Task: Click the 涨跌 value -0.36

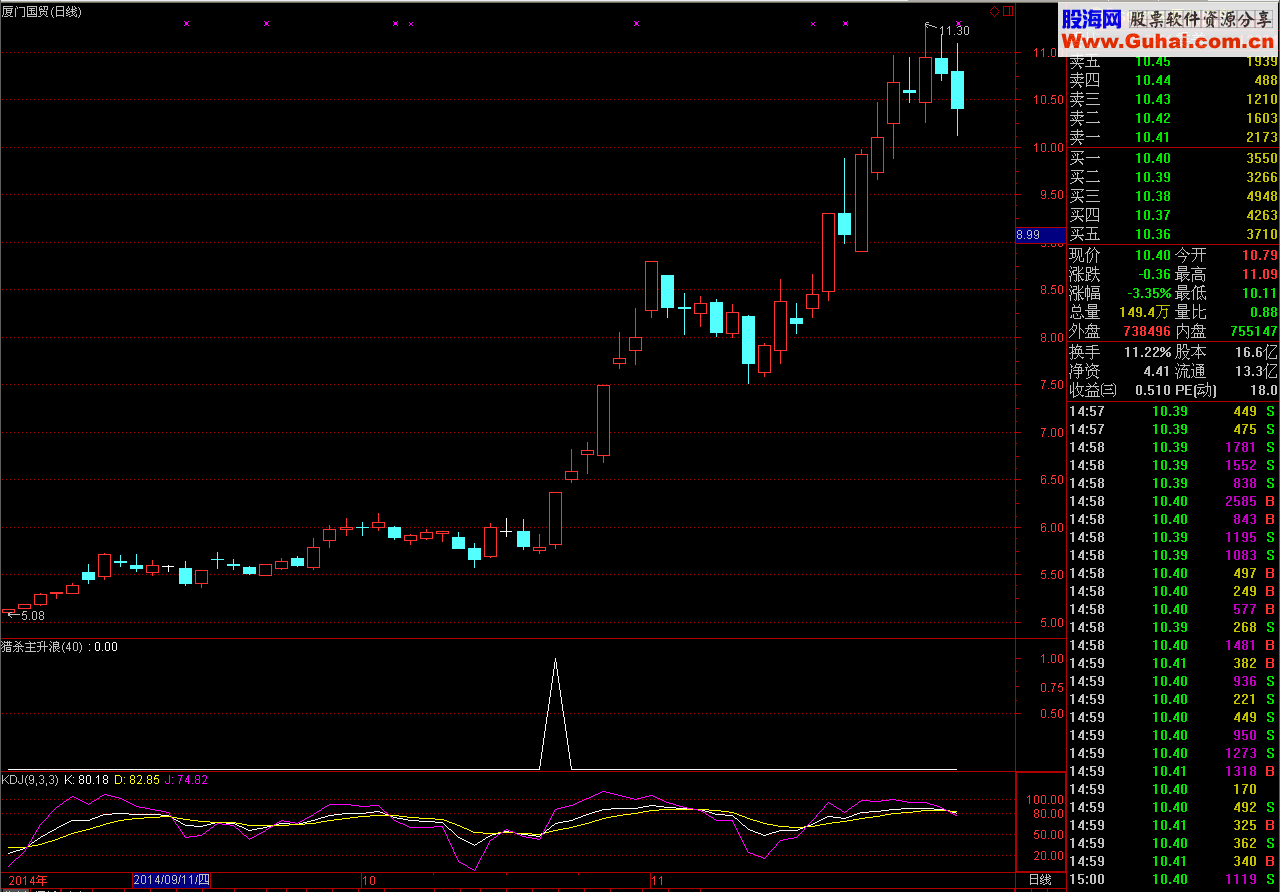Action: 1154,274
